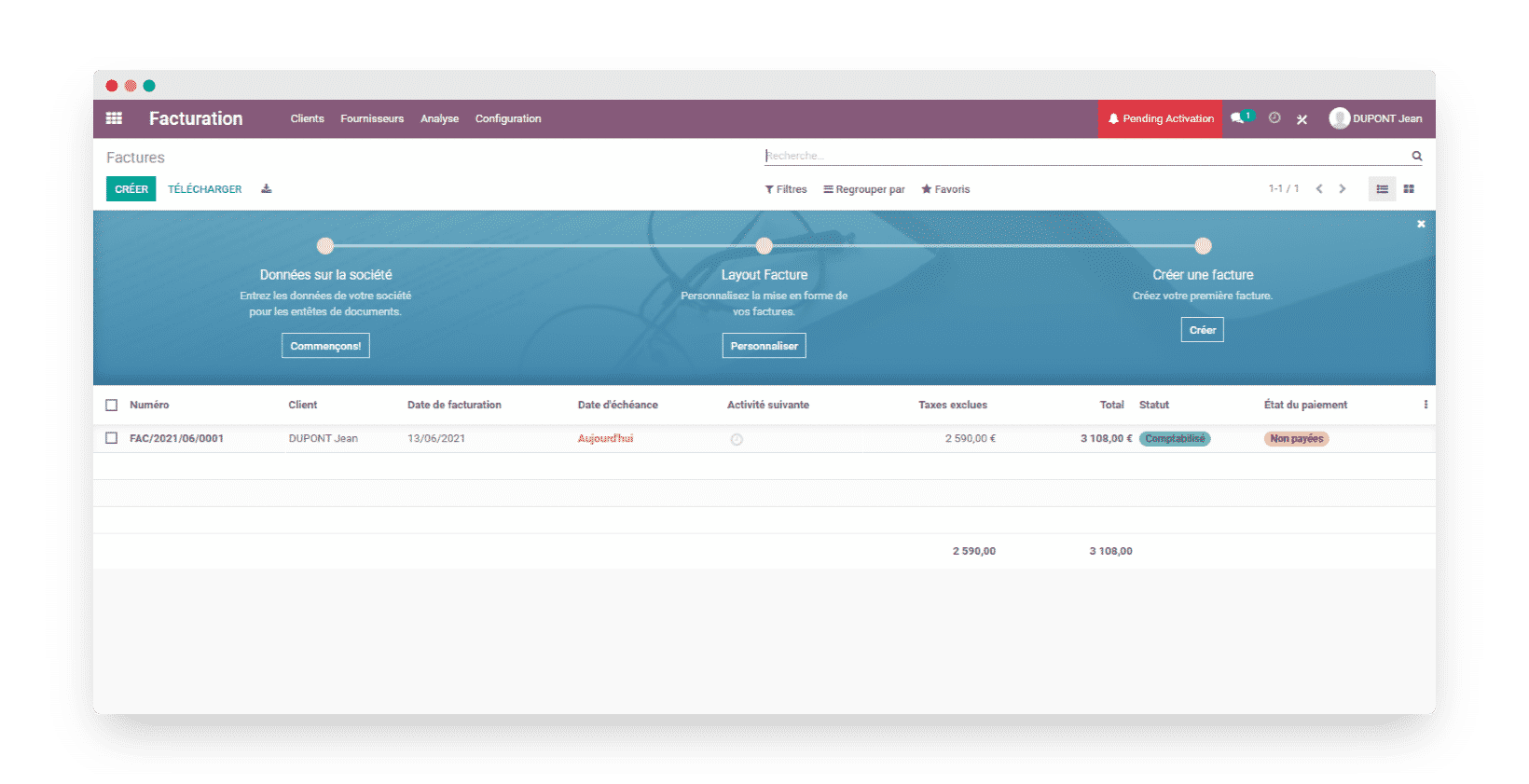
Task: Sort by the Numéro column header
Action: [x=149, y=405]
